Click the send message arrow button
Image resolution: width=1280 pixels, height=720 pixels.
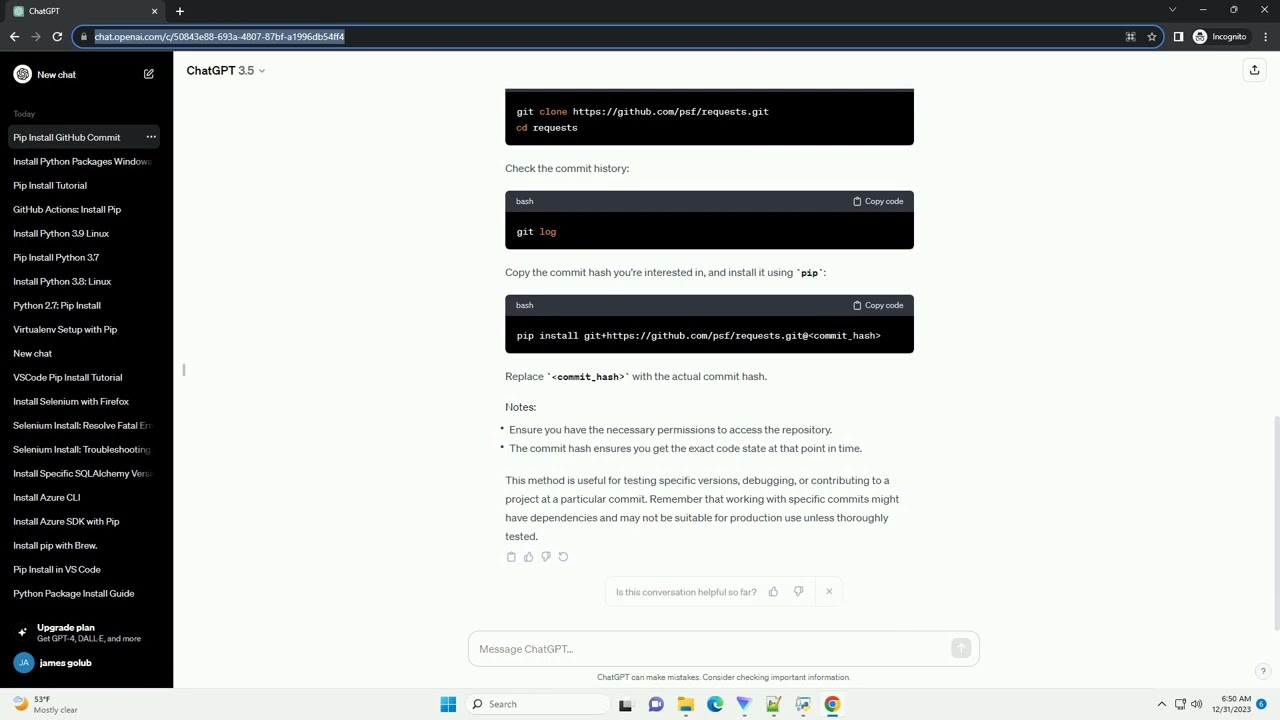point(961,649)
